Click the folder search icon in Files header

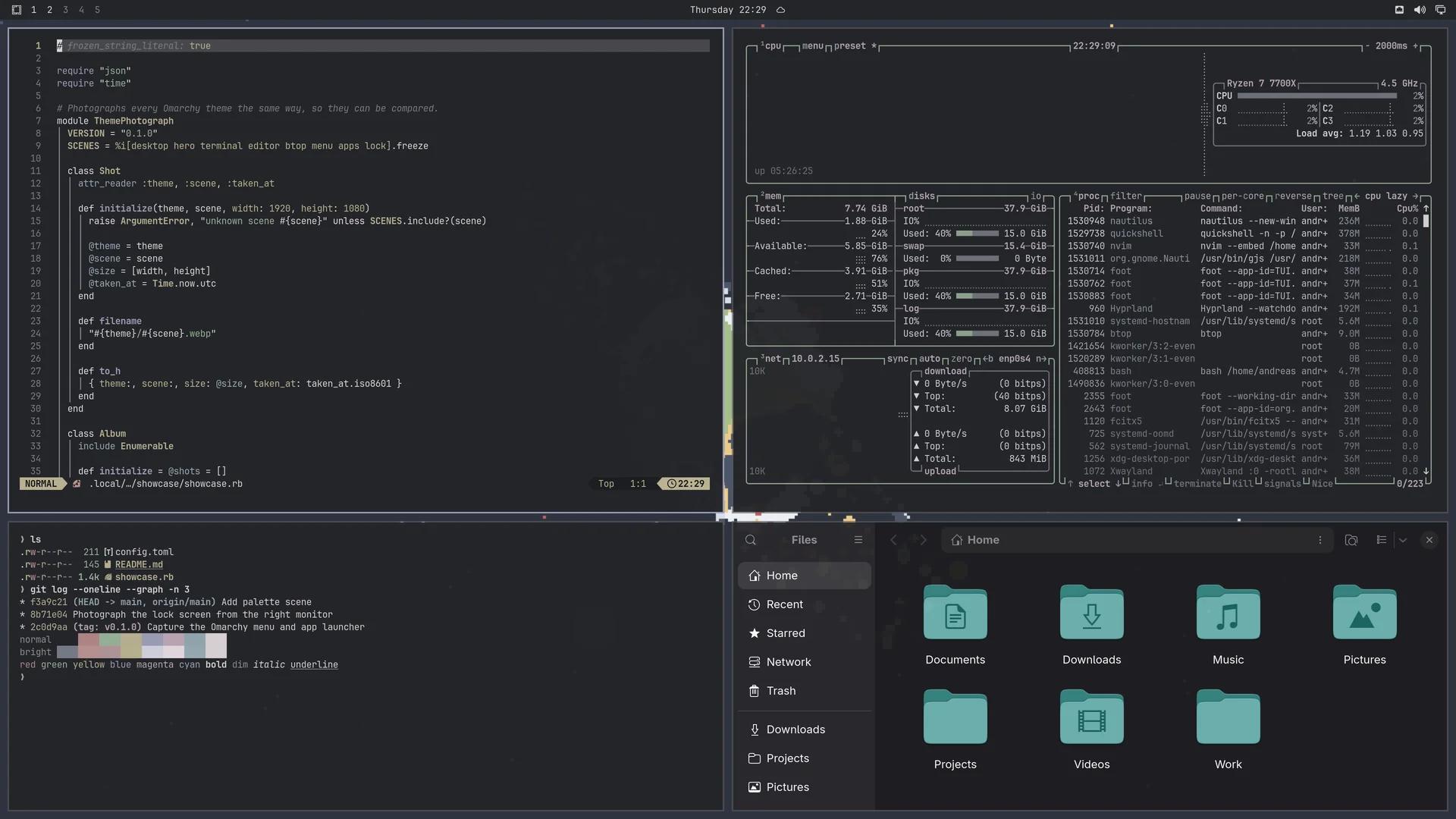(x=1351, y=540)
